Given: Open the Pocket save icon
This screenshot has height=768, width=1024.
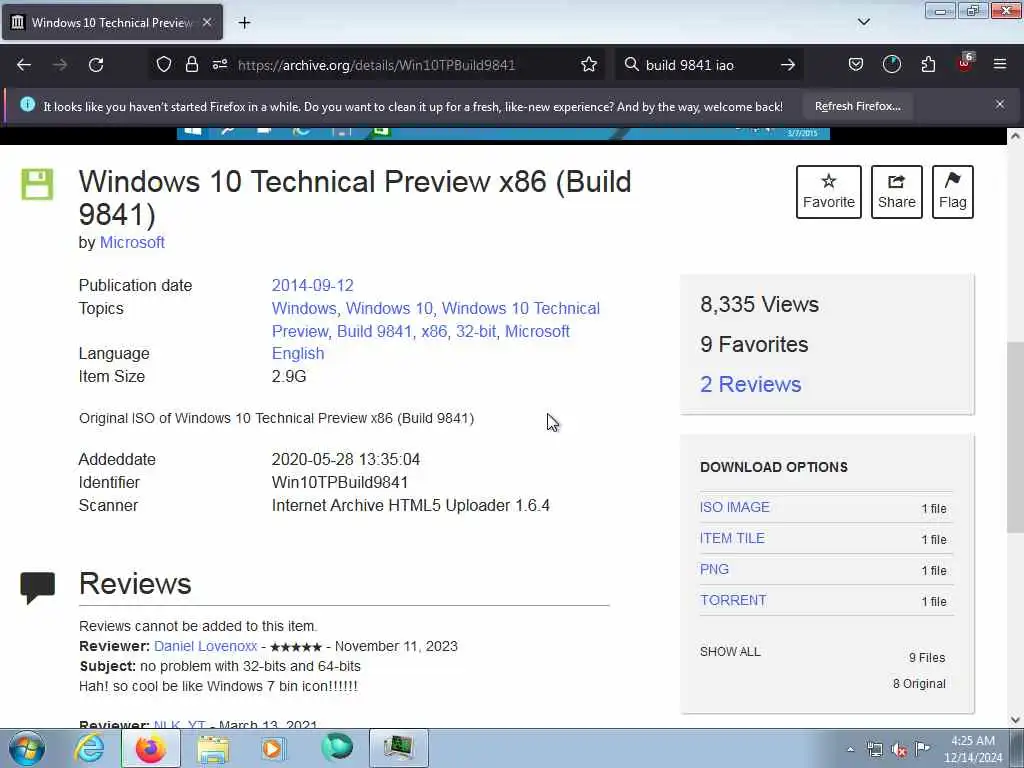Looking at the screenshot, I should (856, 65).
